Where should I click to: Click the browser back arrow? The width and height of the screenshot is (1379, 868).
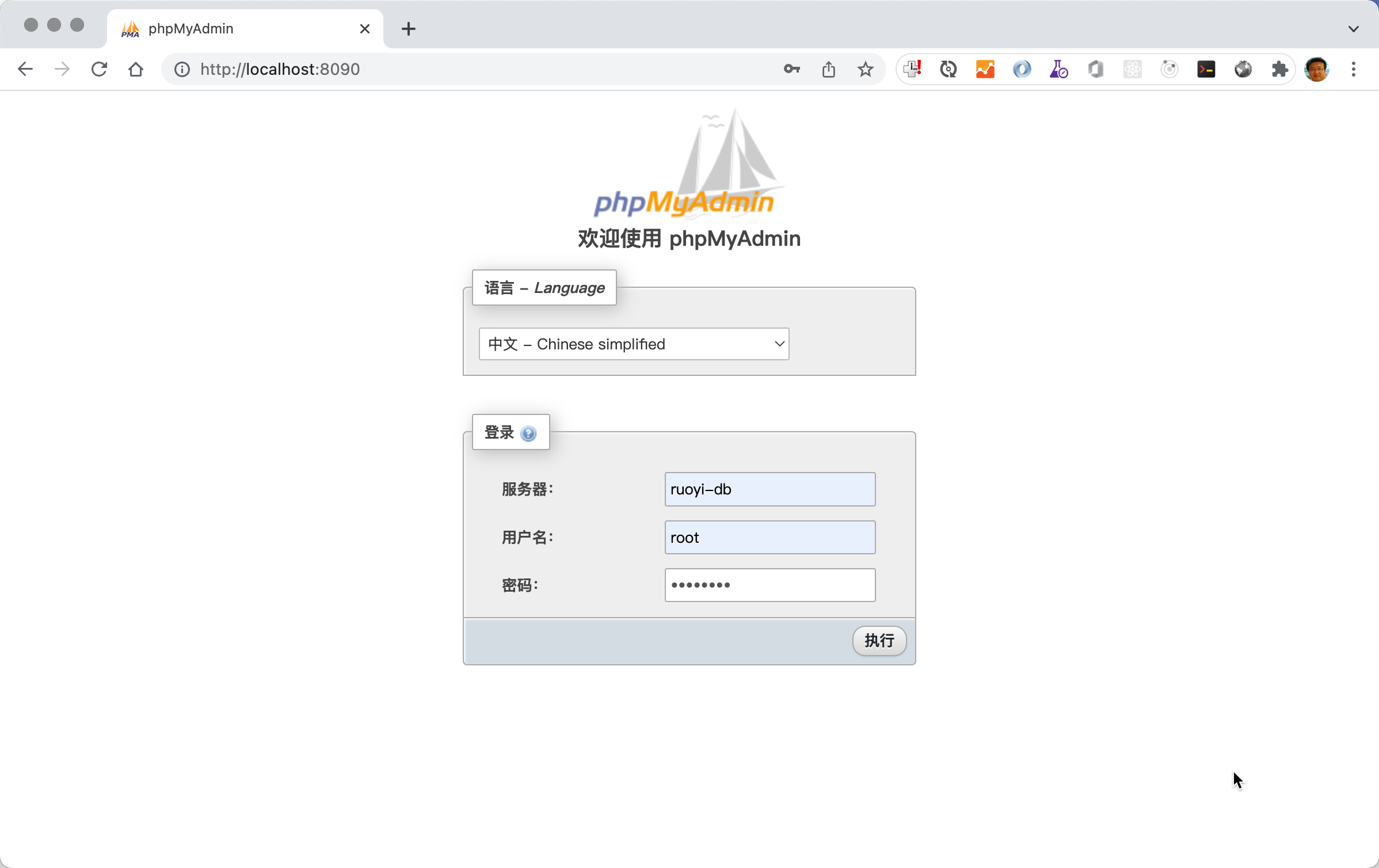pyautogui.click(x=25, y=69)
